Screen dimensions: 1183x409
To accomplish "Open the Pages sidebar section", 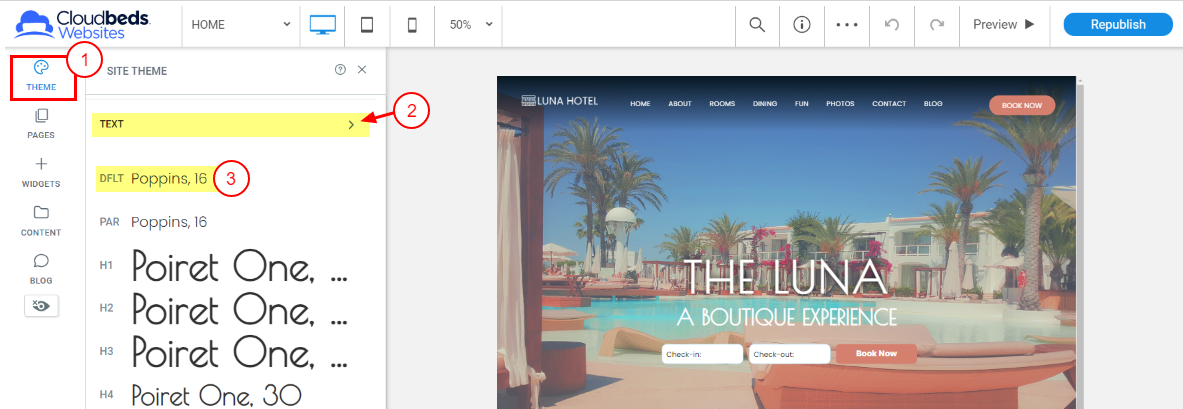I will click(x=41, y=125).
